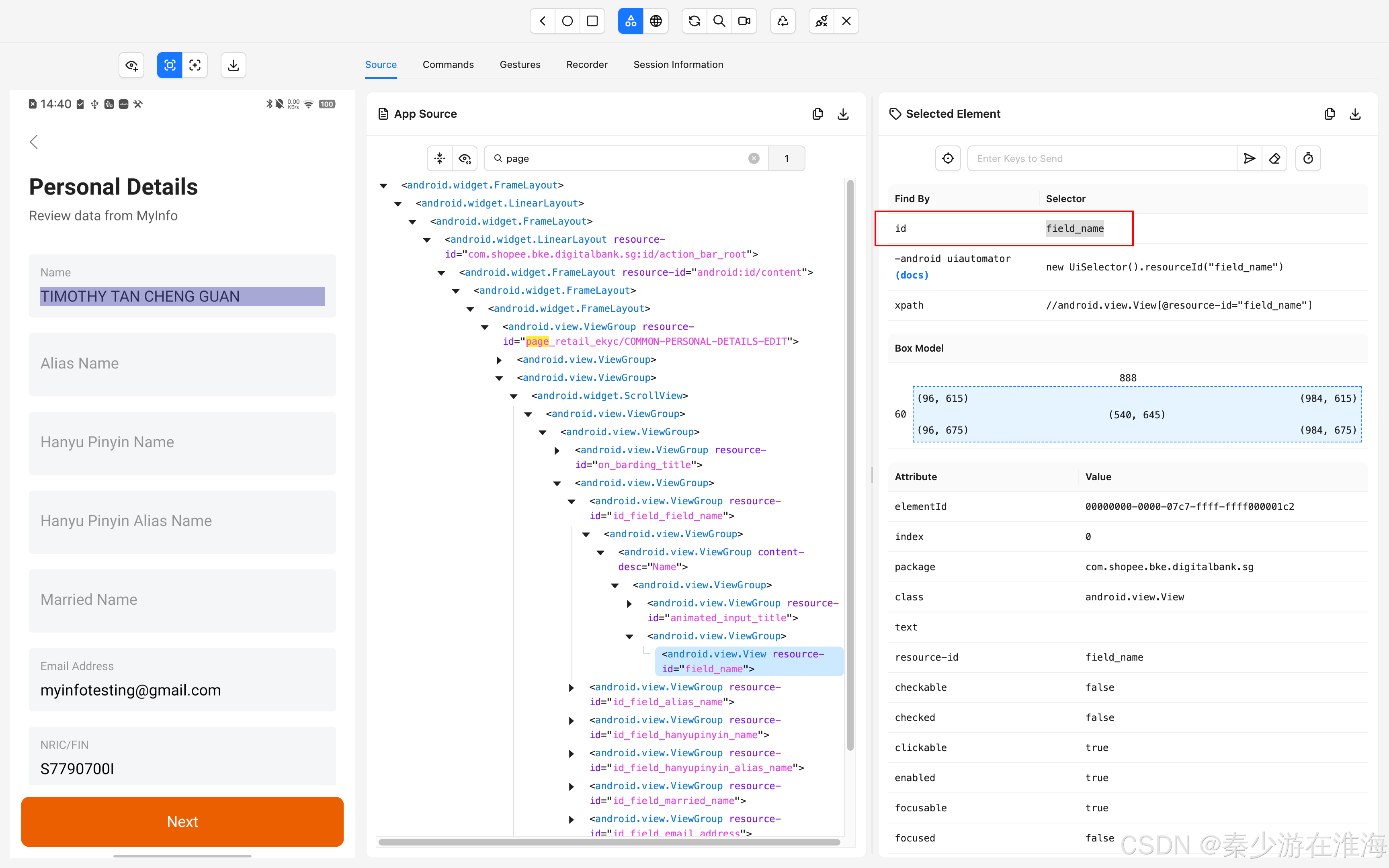Image resolution: width=1389 pixels, height=868 pixels.
Task: Collapse the id_field_field_name node
Action: [x=572, y=502]
